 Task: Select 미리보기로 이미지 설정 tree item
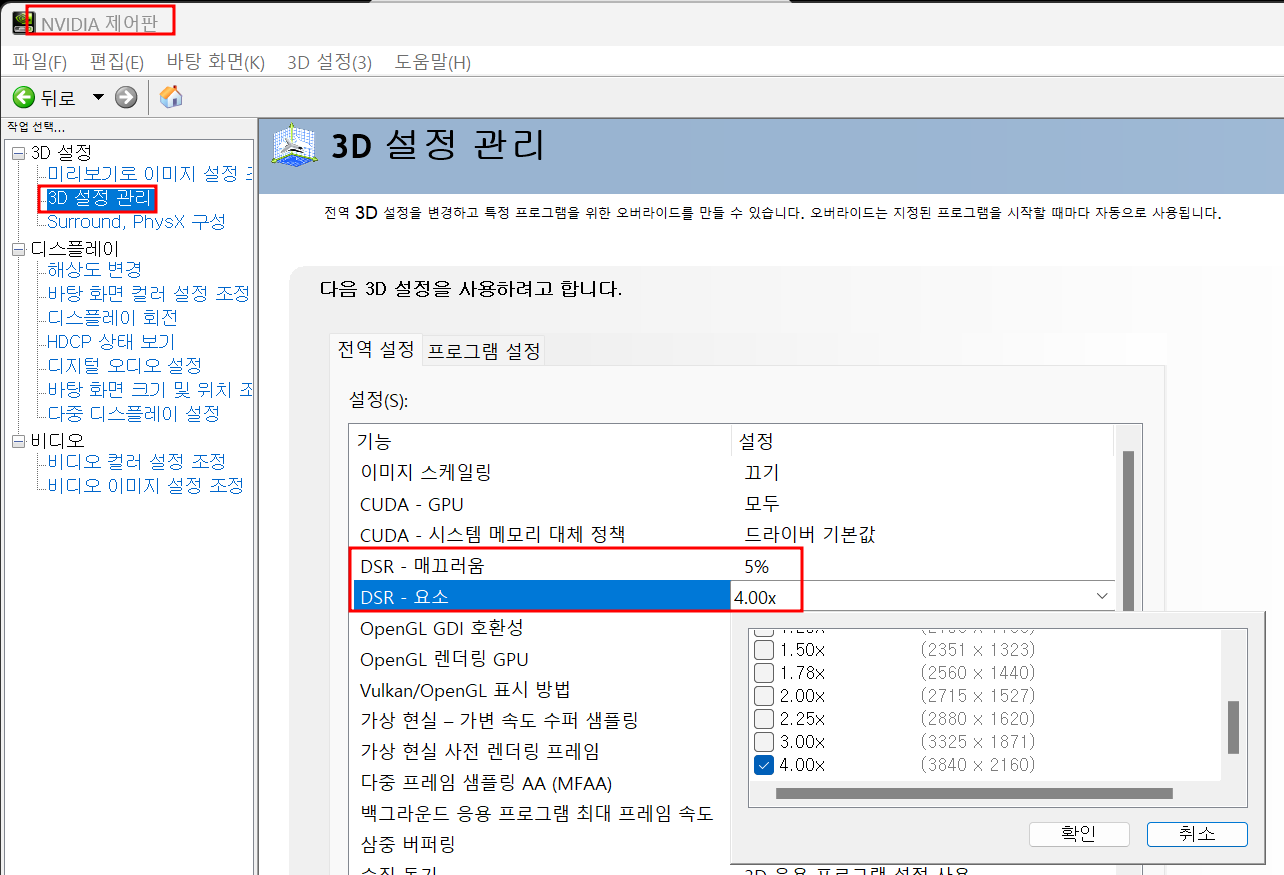tap(148, 174)
